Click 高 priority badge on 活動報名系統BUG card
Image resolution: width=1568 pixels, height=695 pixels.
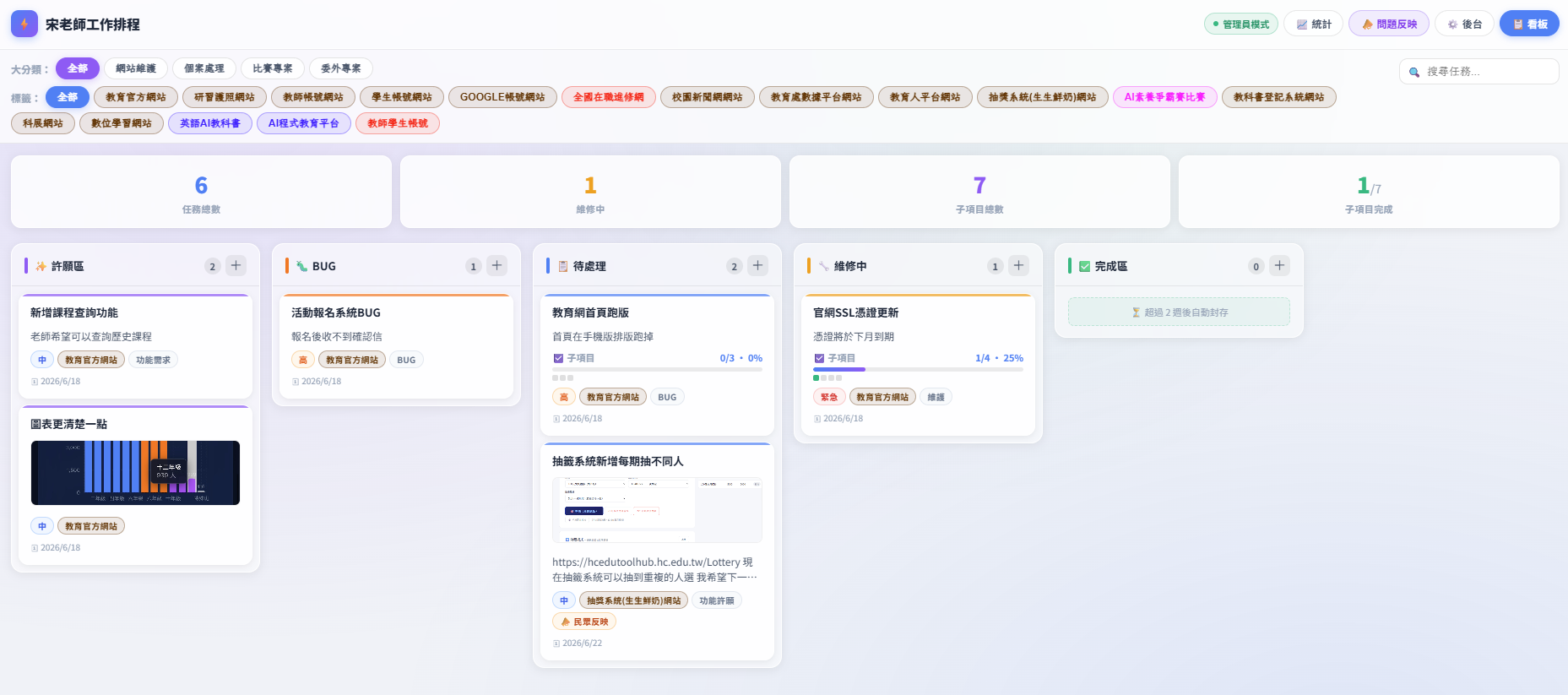click(x=303, y=360)
